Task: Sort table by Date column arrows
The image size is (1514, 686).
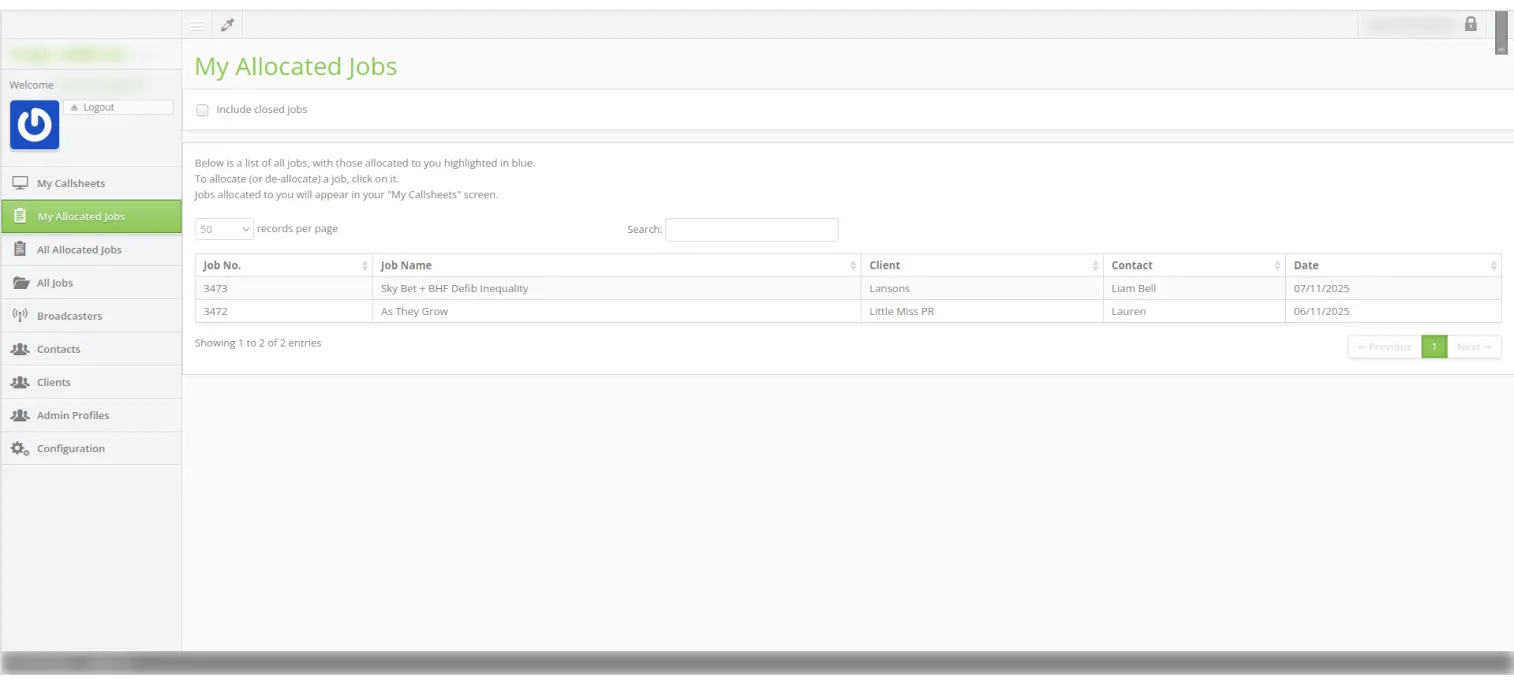Action: 1493,266
